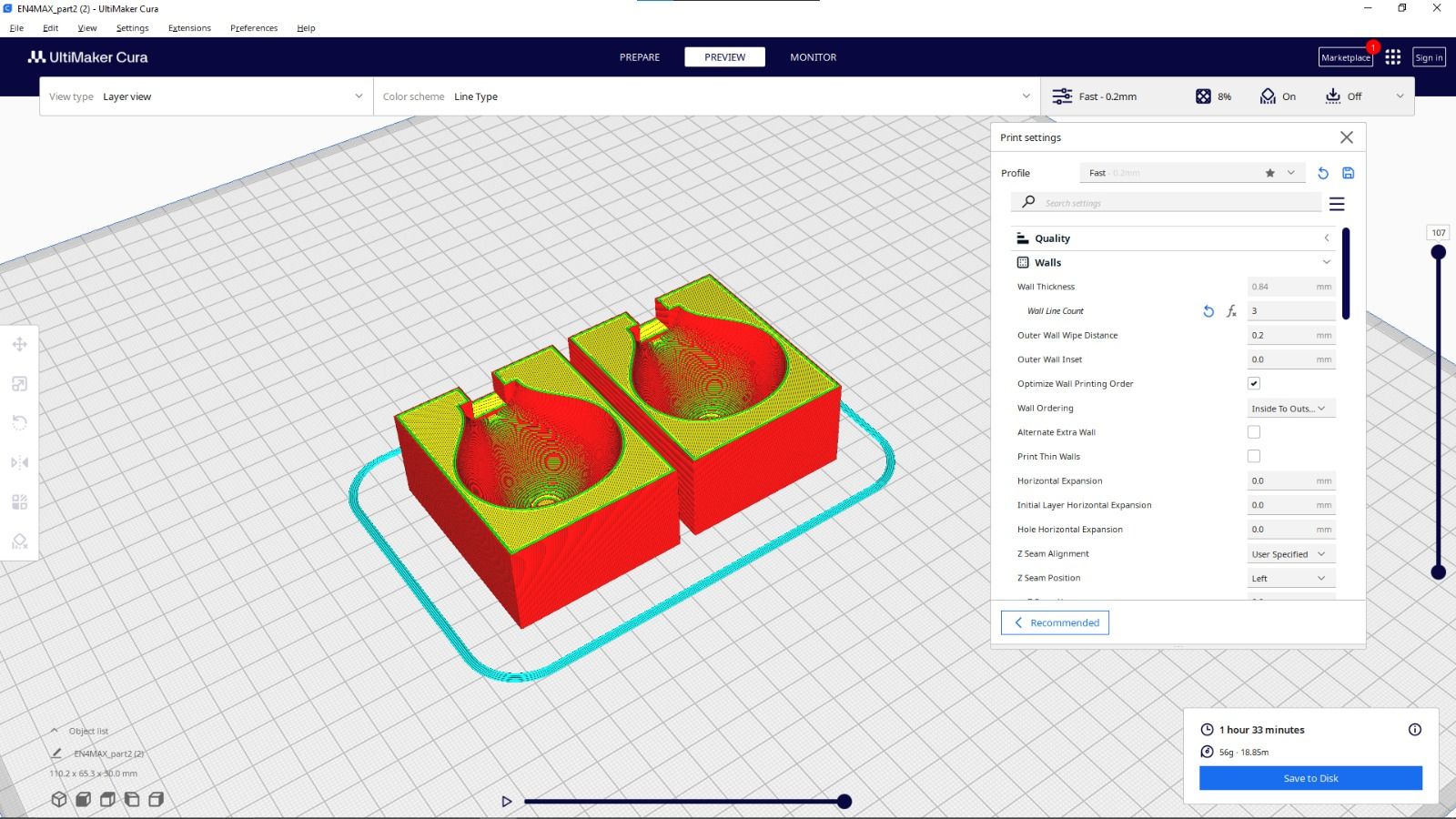Switch to right side view icon
1456x819 pixels.
(x=156, y=799)
